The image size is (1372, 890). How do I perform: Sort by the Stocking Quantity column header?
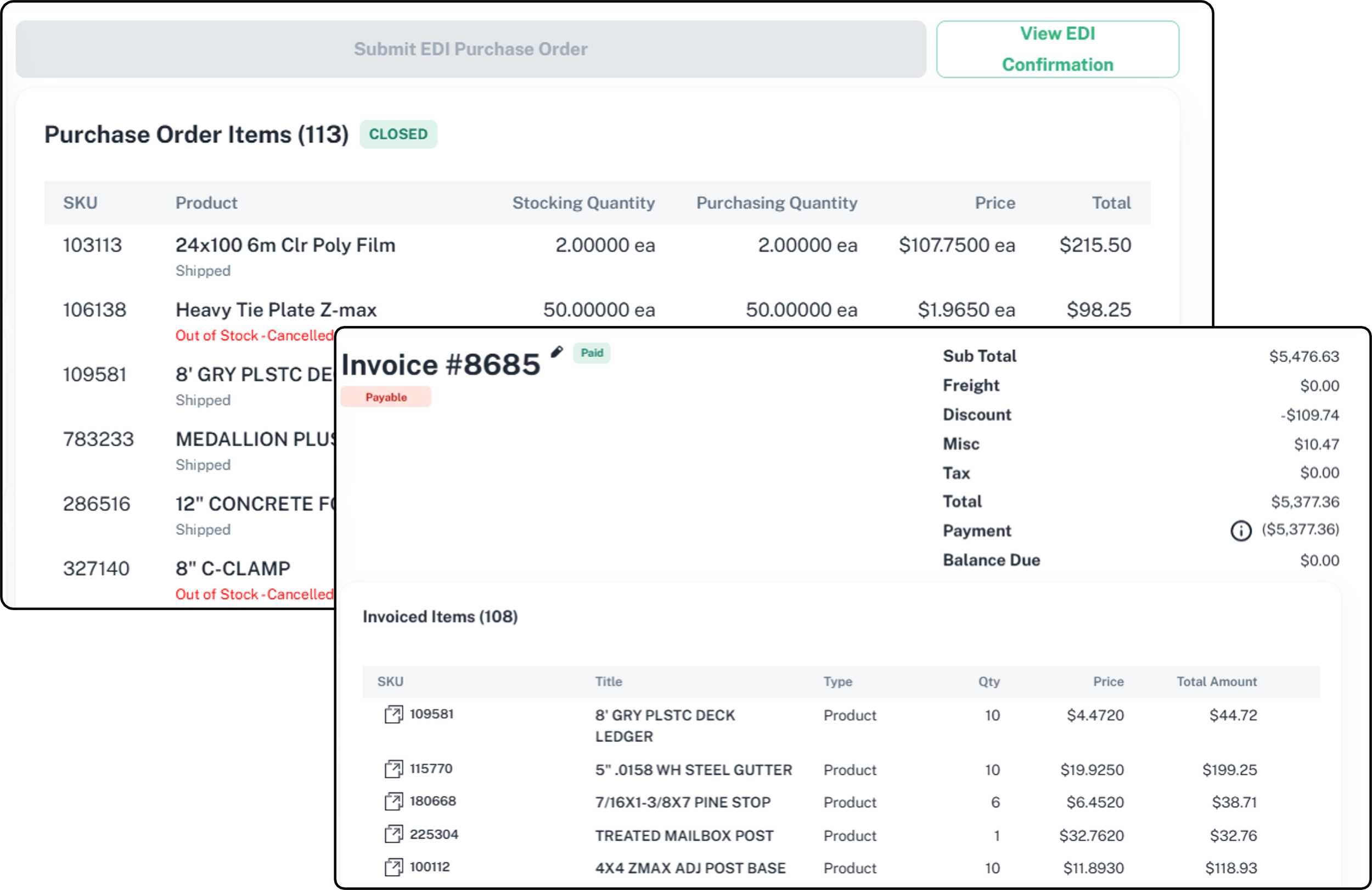583,203
